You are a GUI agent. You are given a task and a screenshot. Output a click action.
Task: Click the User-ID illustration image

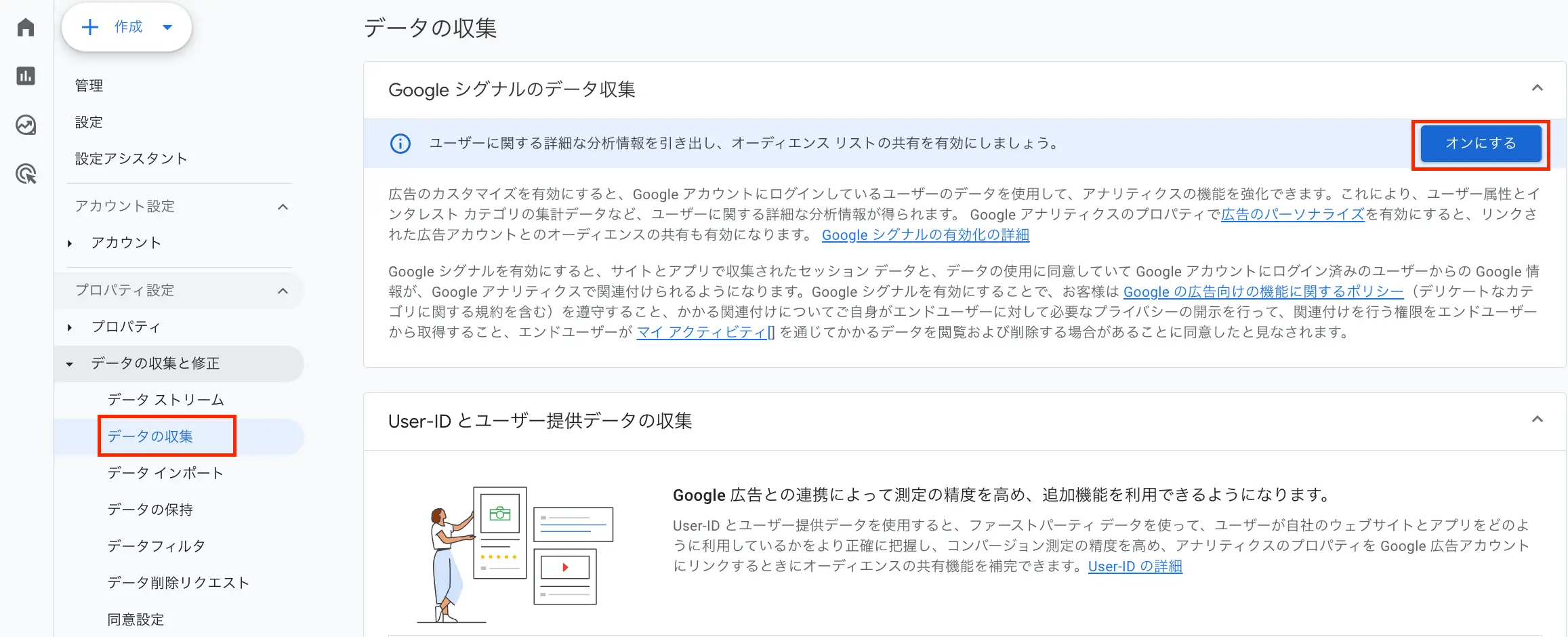tap(516, 554)
